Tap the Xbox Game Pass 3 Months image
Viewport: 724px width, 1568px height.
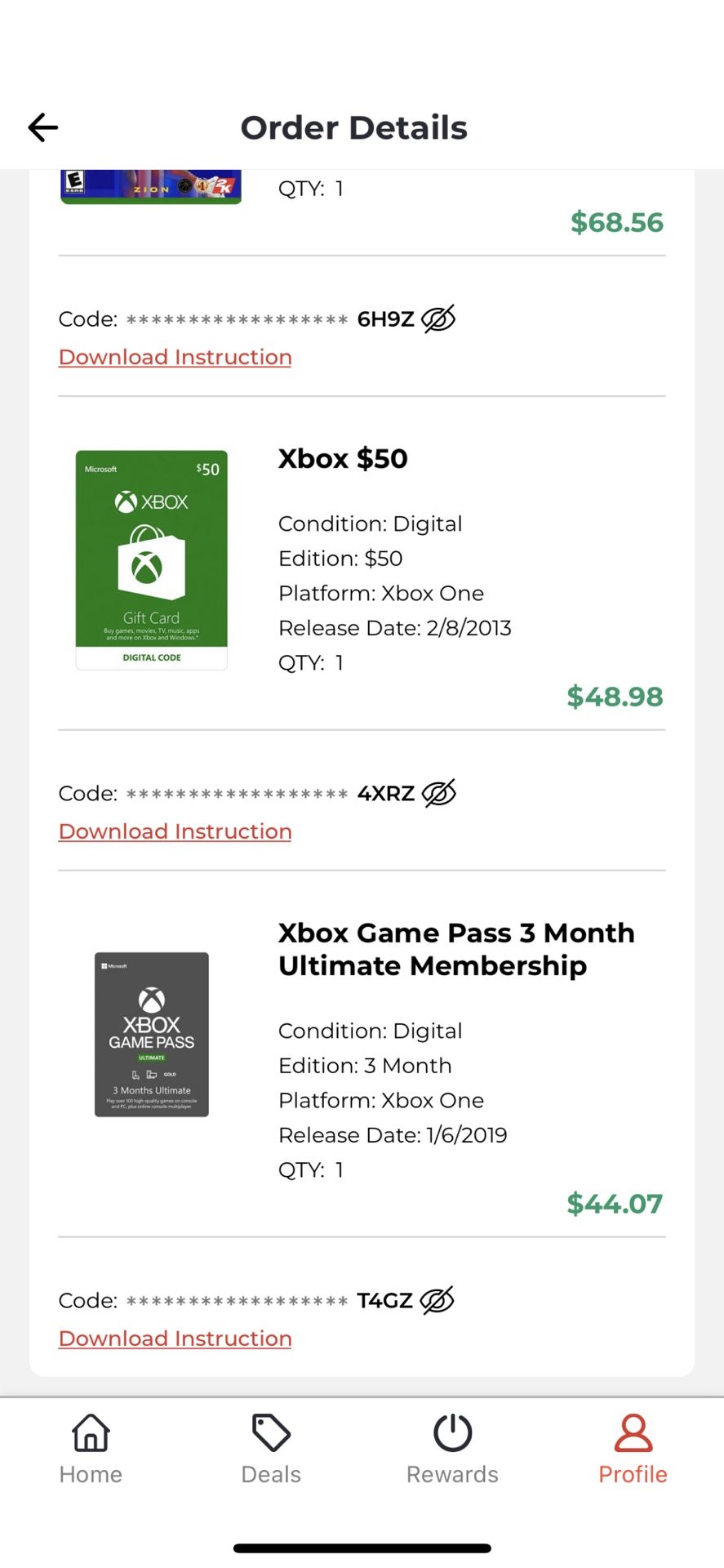tap(151, 1035)
